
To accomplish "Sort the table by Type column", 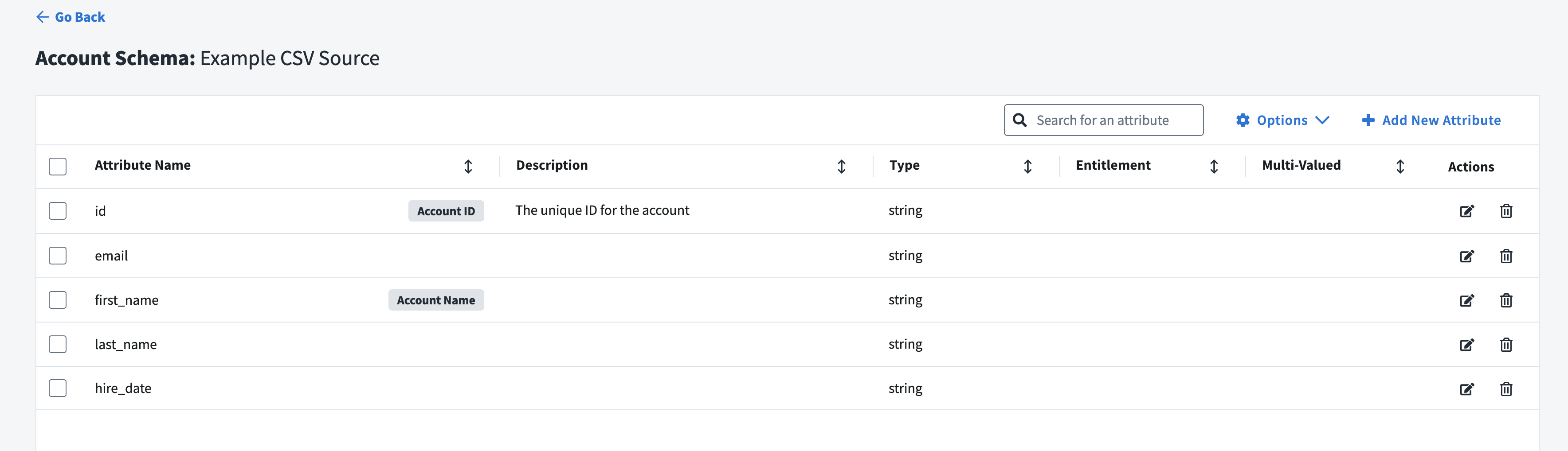I will point(1027,167).
